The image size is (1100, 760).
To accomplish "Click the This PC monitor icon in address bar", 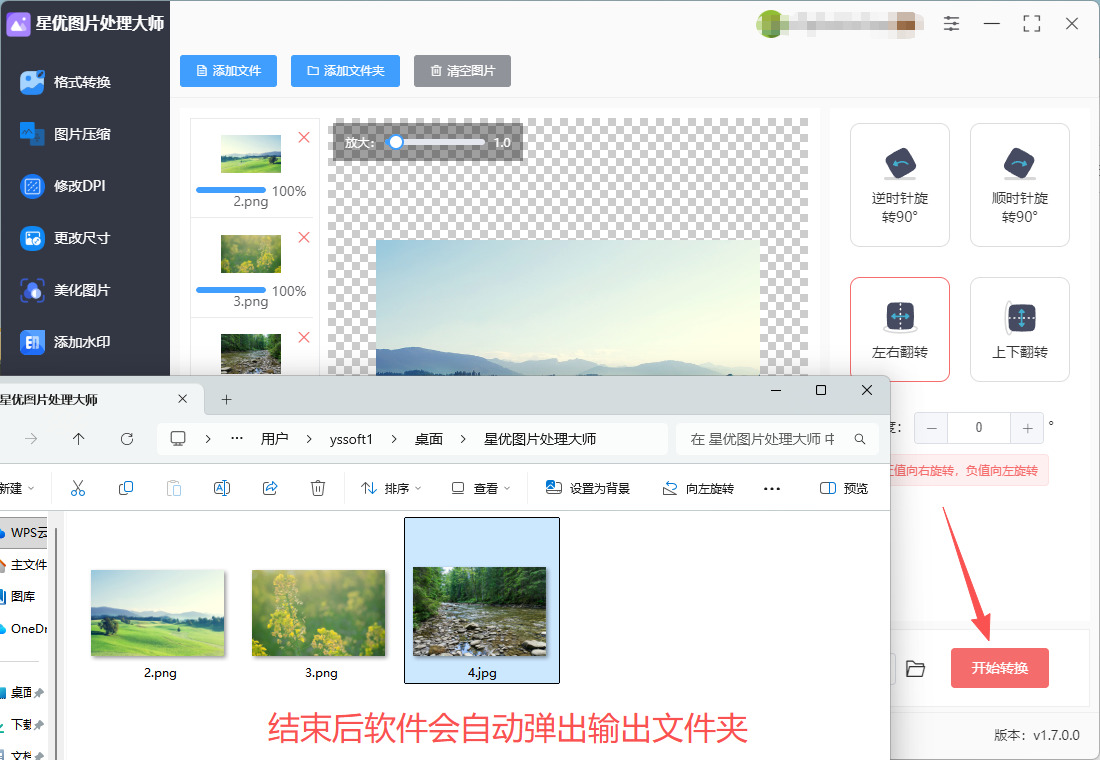I will (x=178, y=439).
